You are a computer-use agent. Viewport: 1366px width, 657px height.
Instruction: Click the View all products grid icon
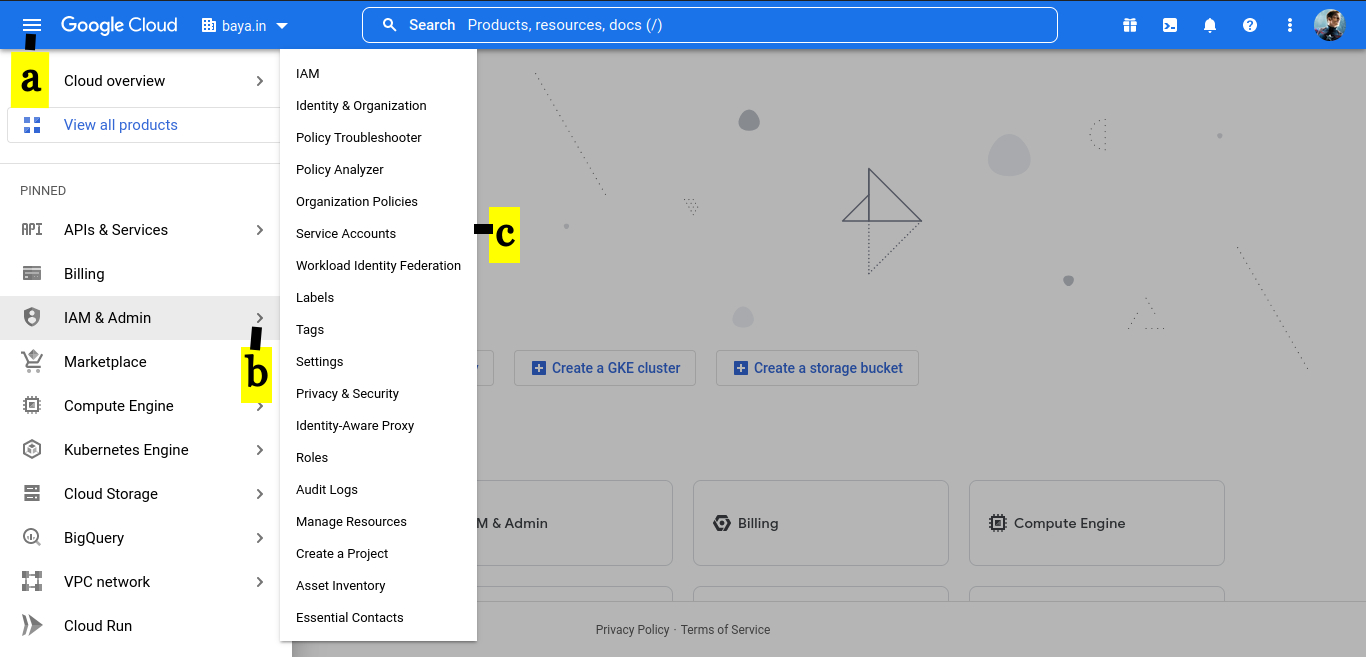(x=32, y=125)
